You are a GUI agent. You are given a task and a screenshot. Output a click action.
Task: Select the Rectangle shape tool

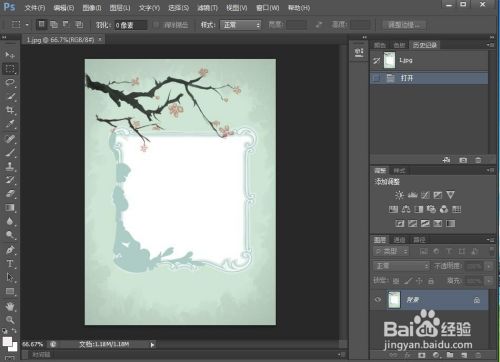point(10,291)
